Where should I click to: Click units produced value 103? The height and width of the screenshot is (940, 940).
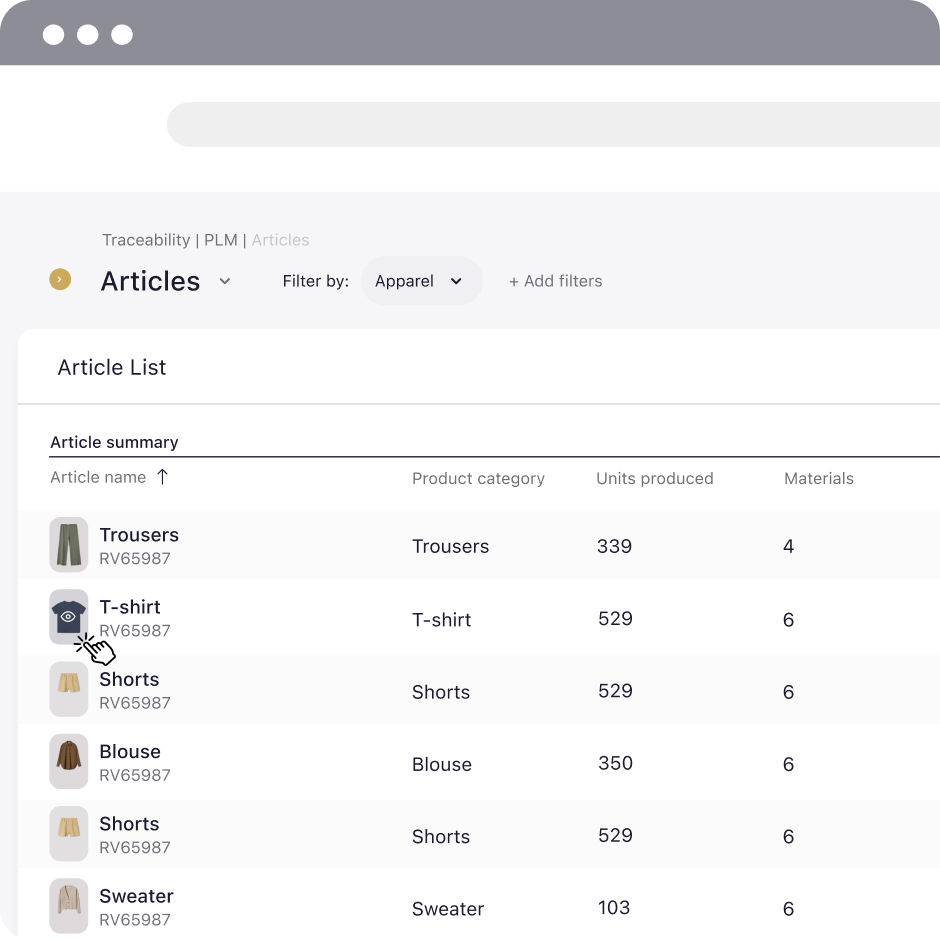(614, 908)
